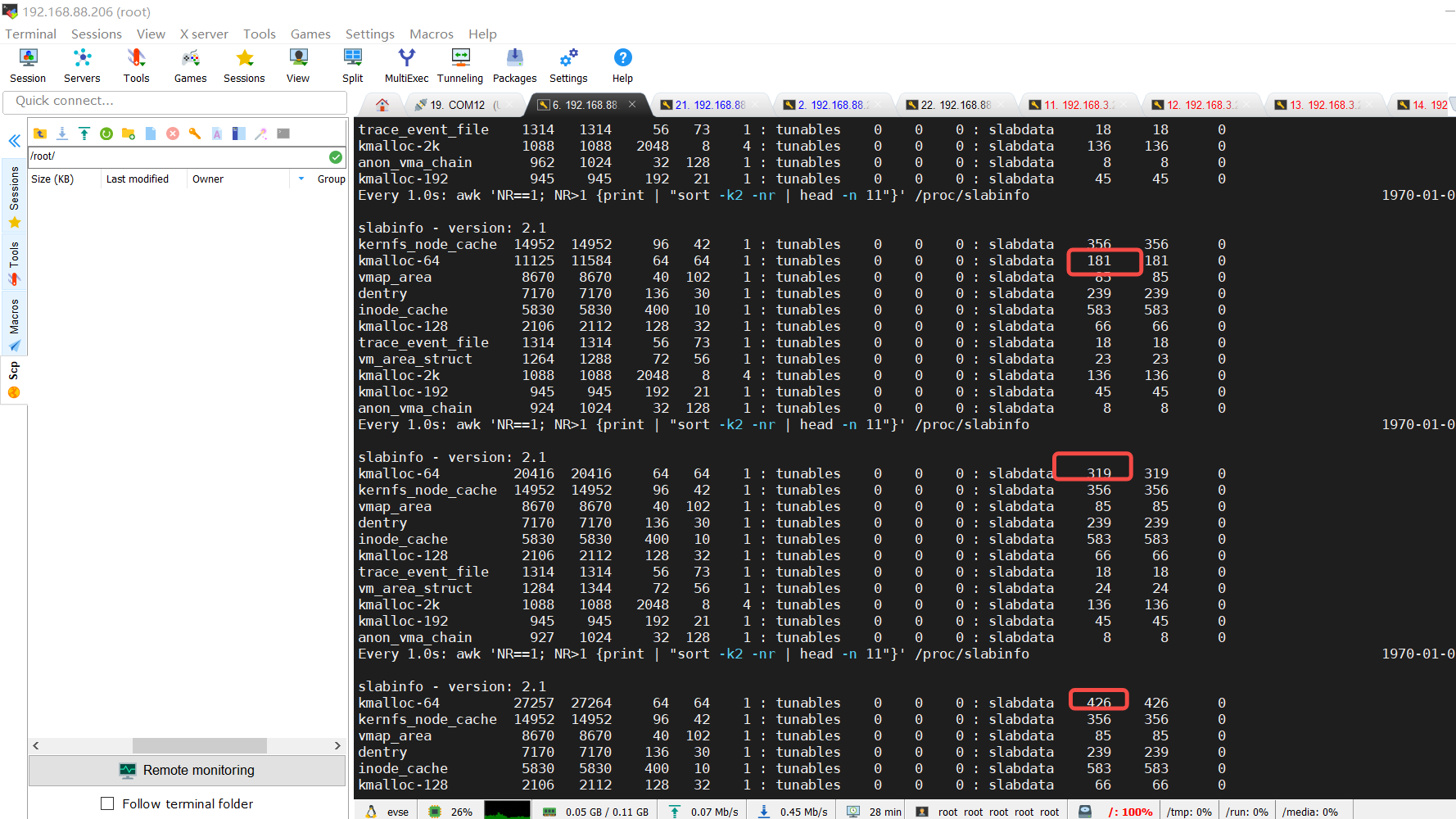Open the Tunneling icon
The width and height of the screenshot is (1456, 819).
[460, 66]
